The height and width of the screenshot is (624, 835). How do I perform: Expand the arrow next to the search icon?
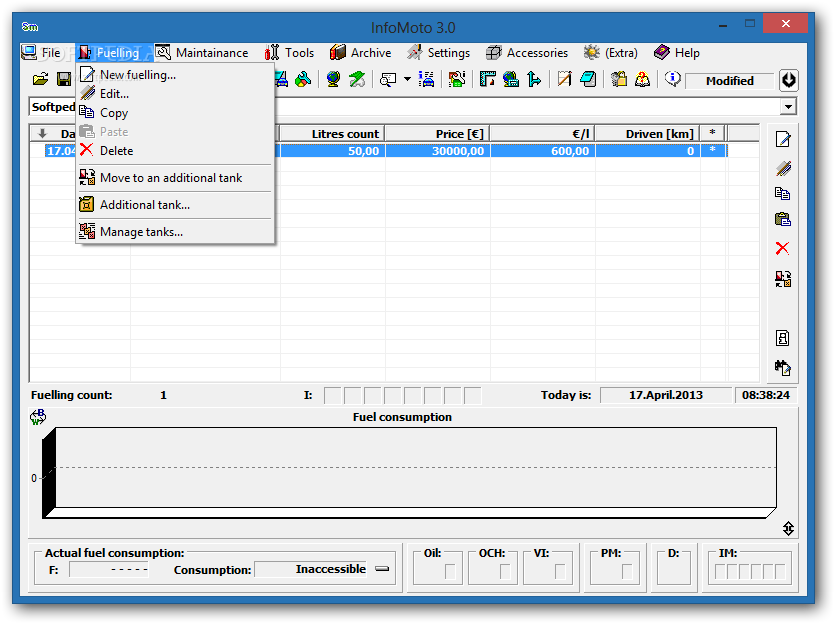coord(407,80)
